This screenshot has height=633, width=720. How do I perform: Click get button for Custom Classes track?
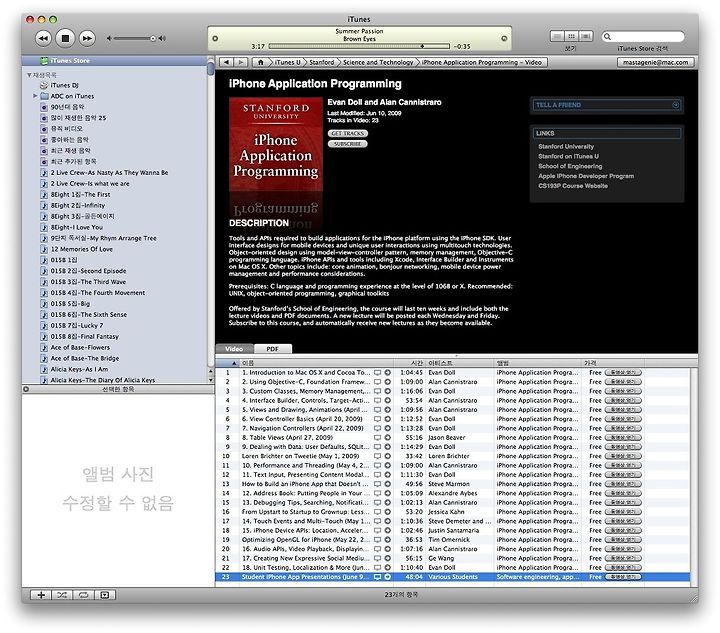623,392
